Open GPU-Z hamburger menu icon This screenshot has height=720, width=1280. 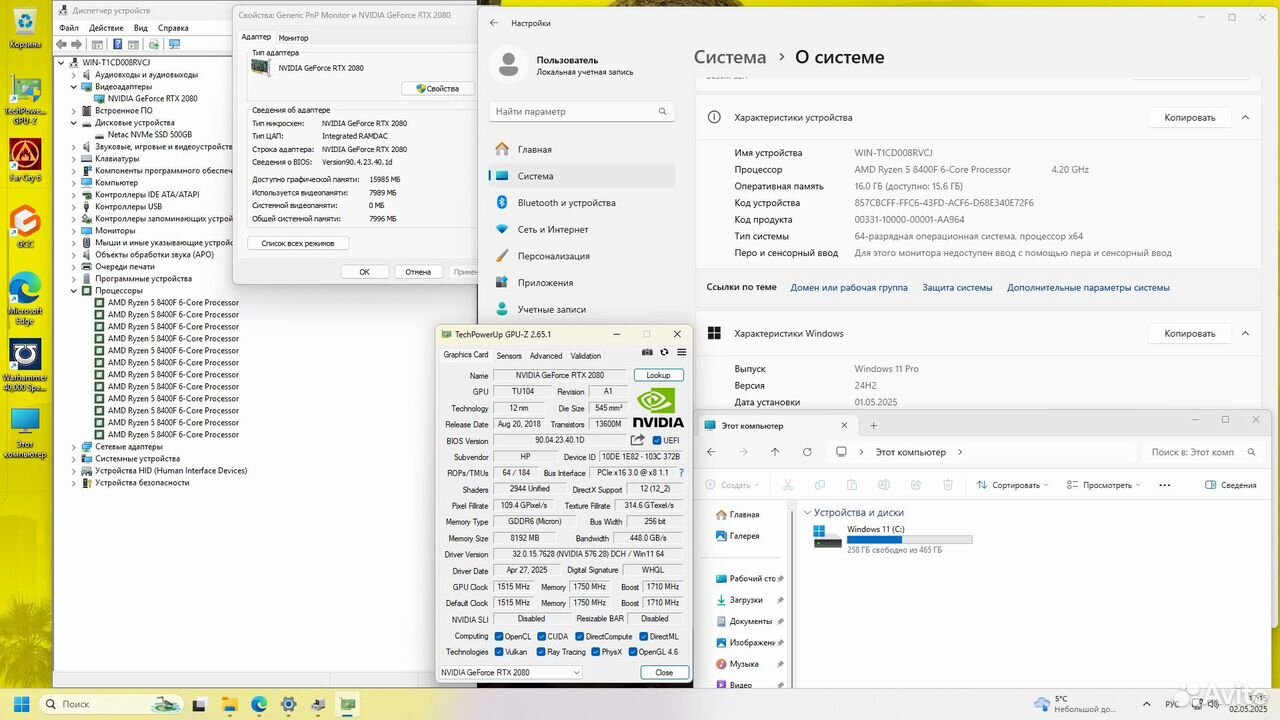681,352
